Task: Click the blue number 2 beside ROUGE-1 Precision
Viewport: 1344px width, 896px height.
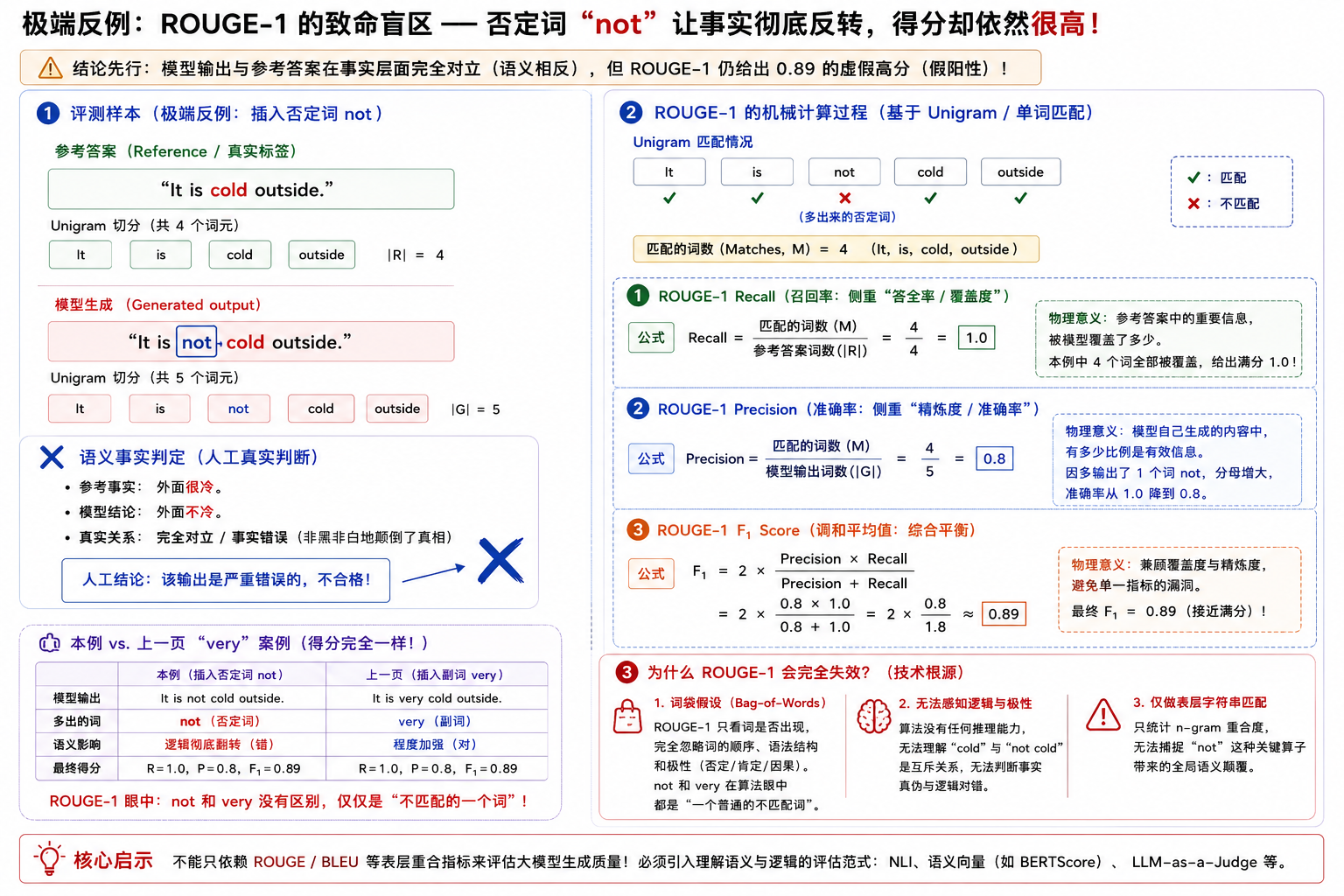Action: click(638, 409)
